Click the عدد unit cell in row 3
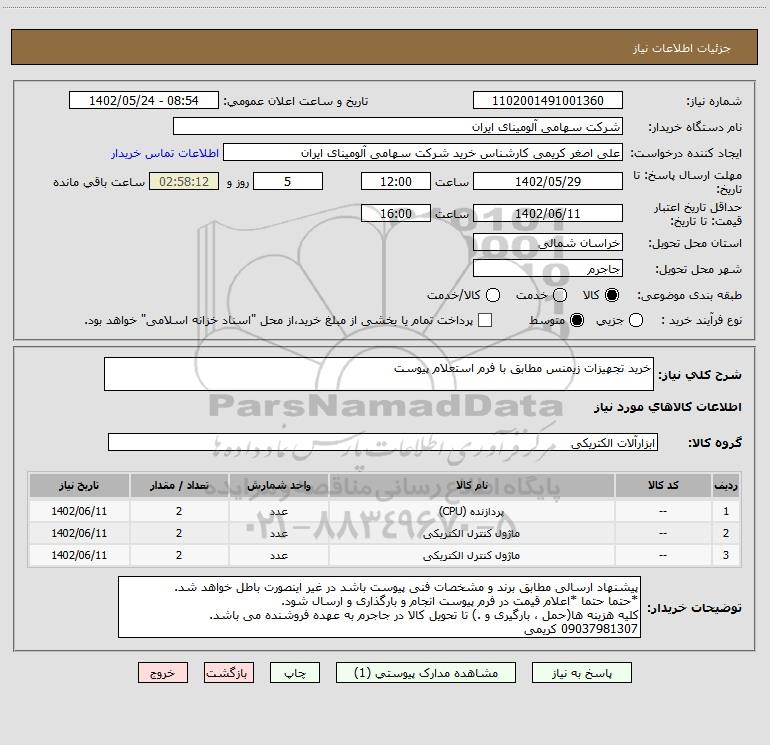Viewport: 770px width, 745px height. 278,555
